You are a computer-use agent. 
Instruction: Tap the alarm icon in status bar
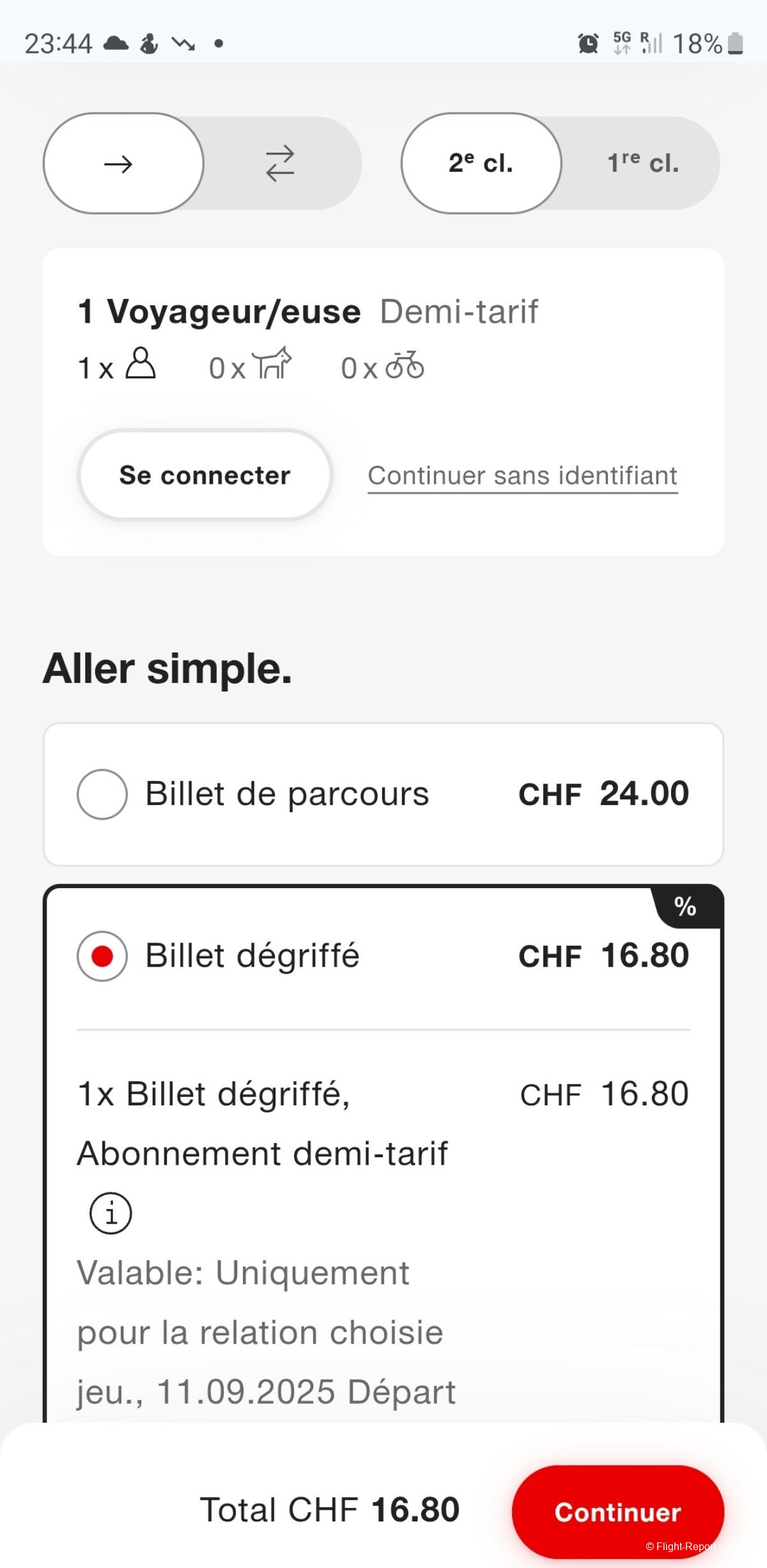click(588, 43)
